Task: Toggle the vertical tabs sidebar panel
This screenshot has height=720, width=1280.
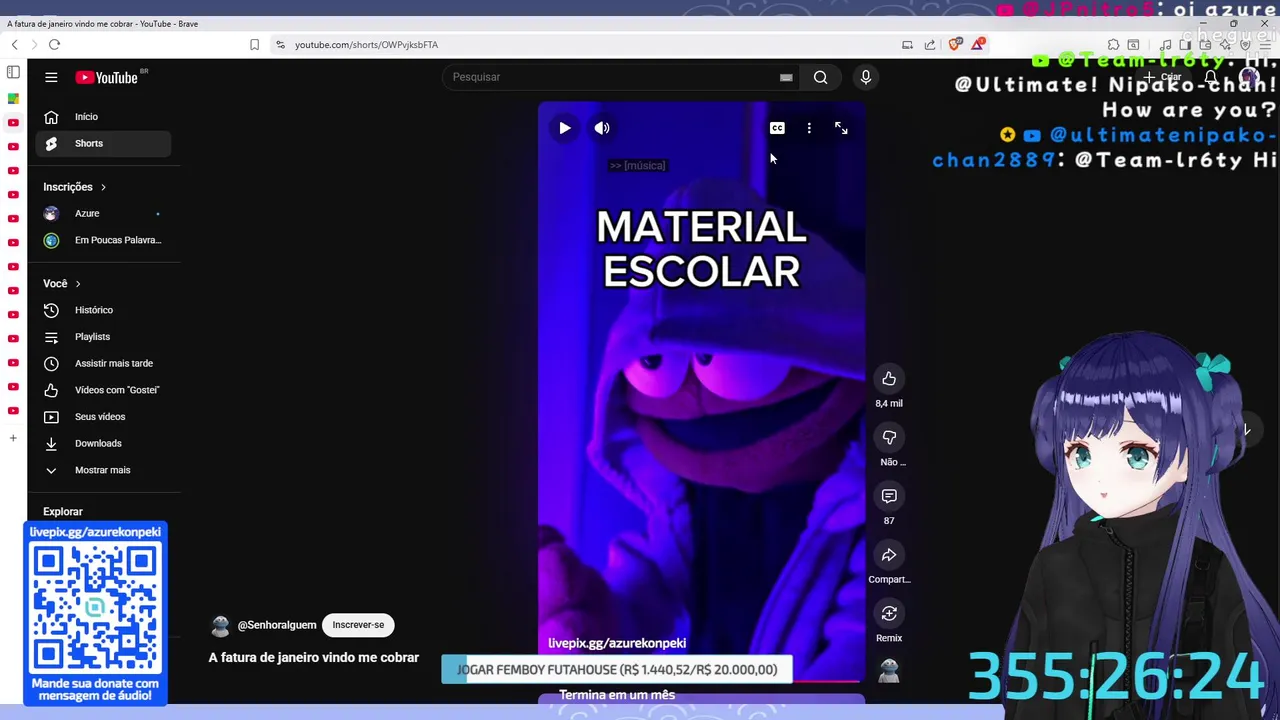Action: [x=13, y=72]
